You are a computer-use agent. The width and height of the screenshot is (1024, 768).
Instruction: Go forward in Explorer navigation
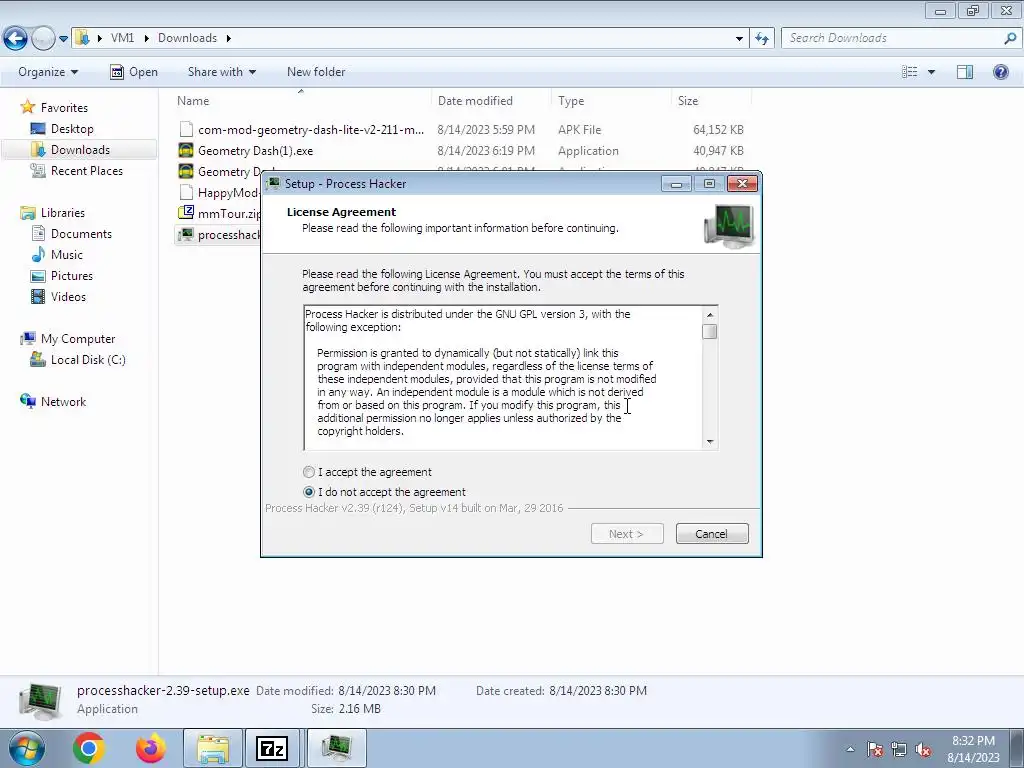pyautogui.click(x=43, y=39)
